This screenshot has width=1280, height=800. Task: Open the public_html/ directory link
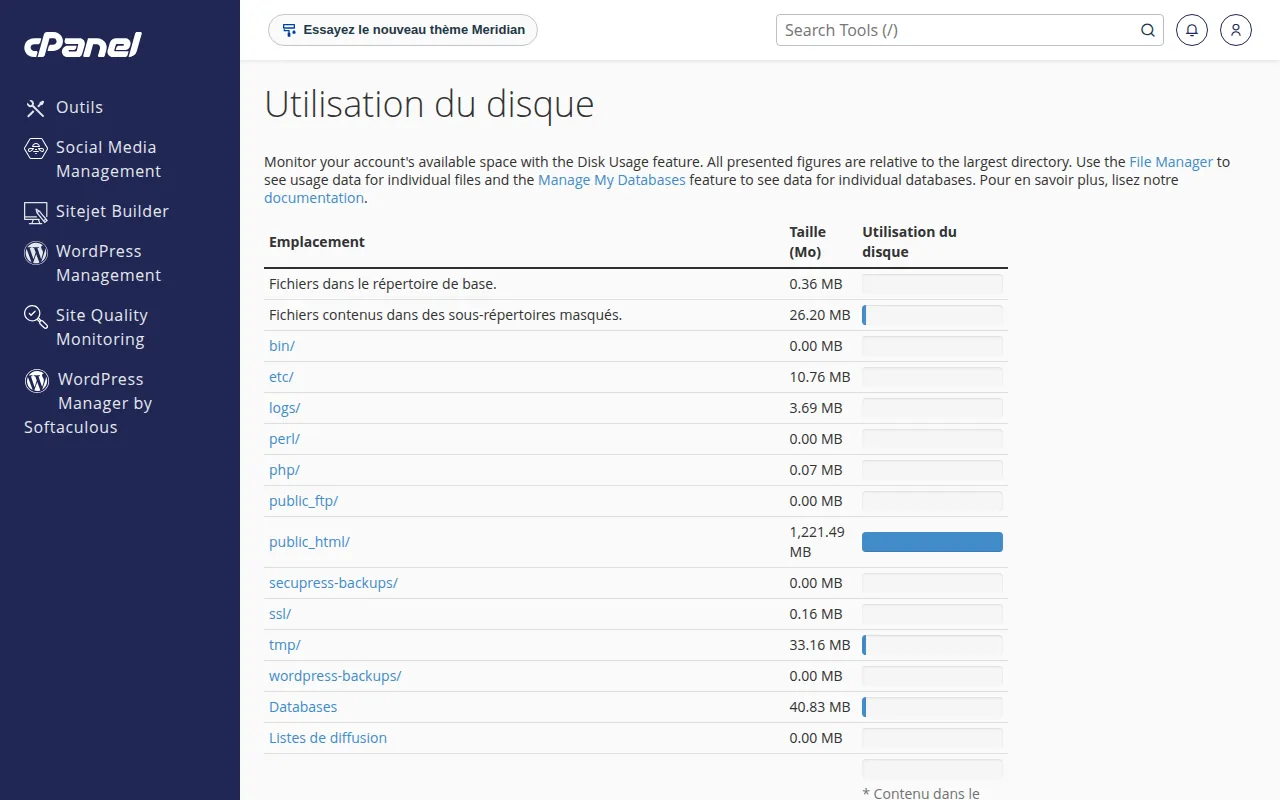[x=309, y=542]
